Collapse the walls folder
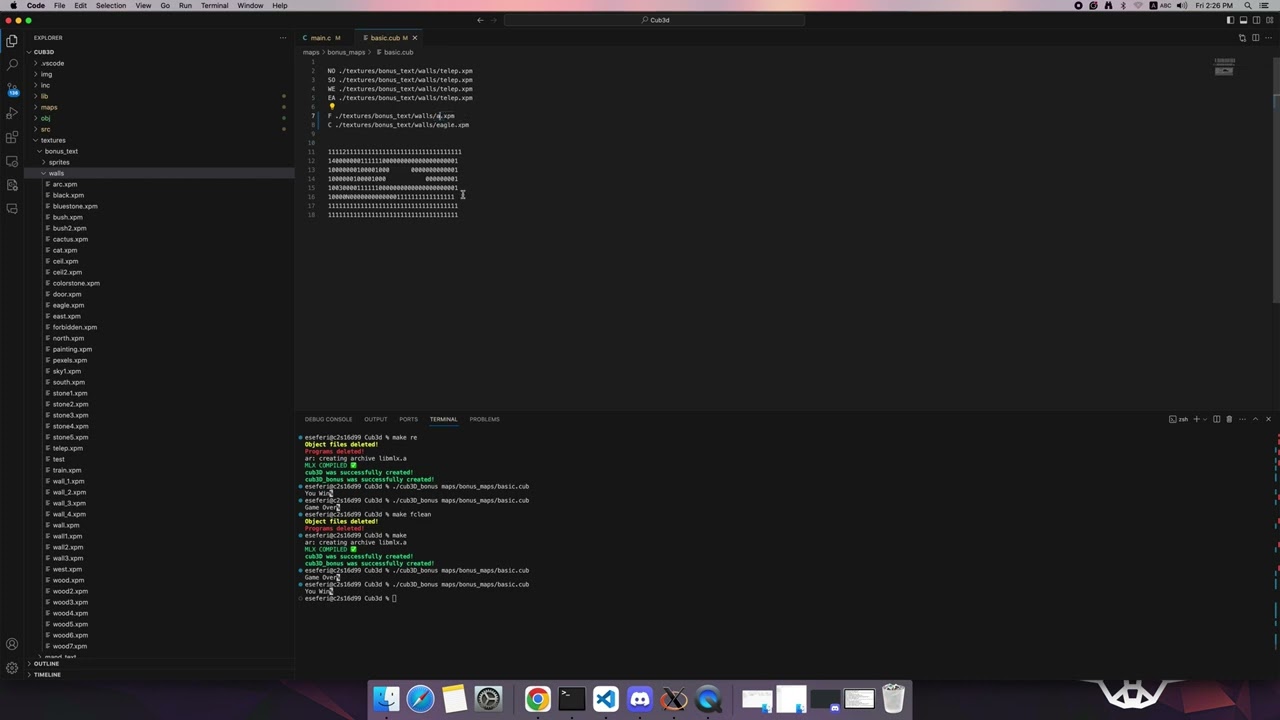Screen dimensions: 1280x720 coord(159,173)
